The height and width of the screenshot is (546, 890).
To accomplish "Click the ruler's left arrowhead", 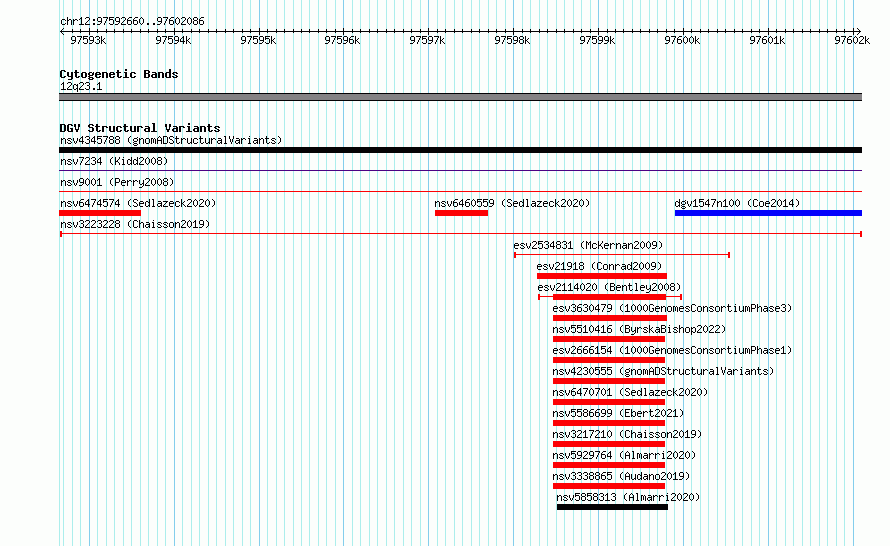I will (62, 32).
